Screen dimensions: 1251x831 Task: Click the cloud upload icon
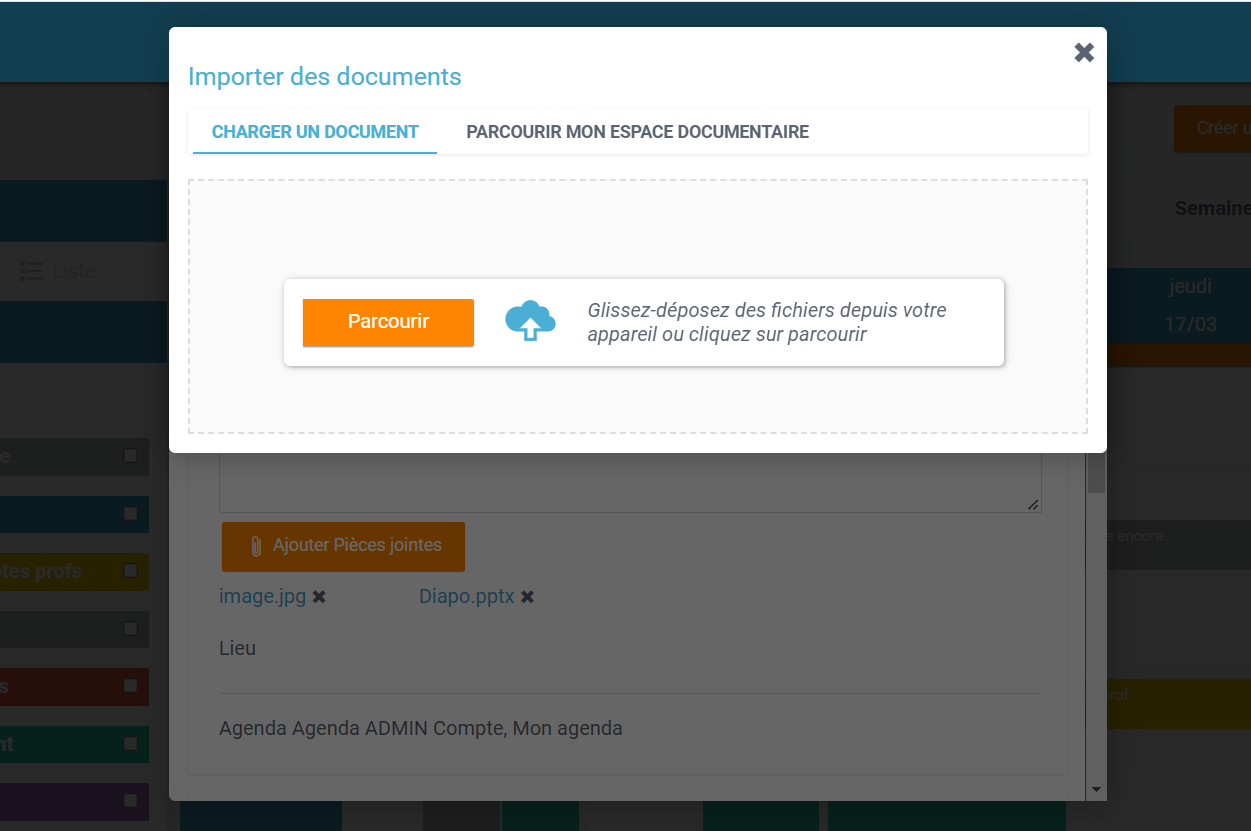(530, 321)
